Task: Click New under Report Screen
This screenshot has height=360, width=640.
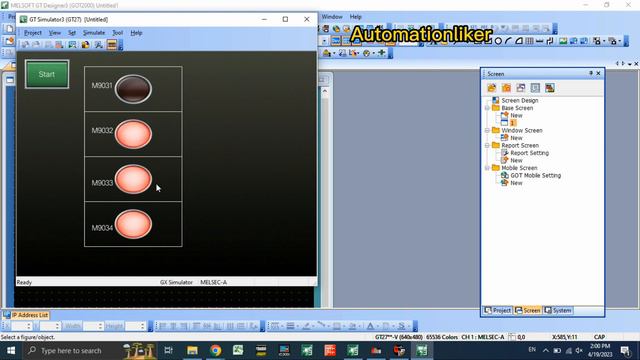Action: 516,160
